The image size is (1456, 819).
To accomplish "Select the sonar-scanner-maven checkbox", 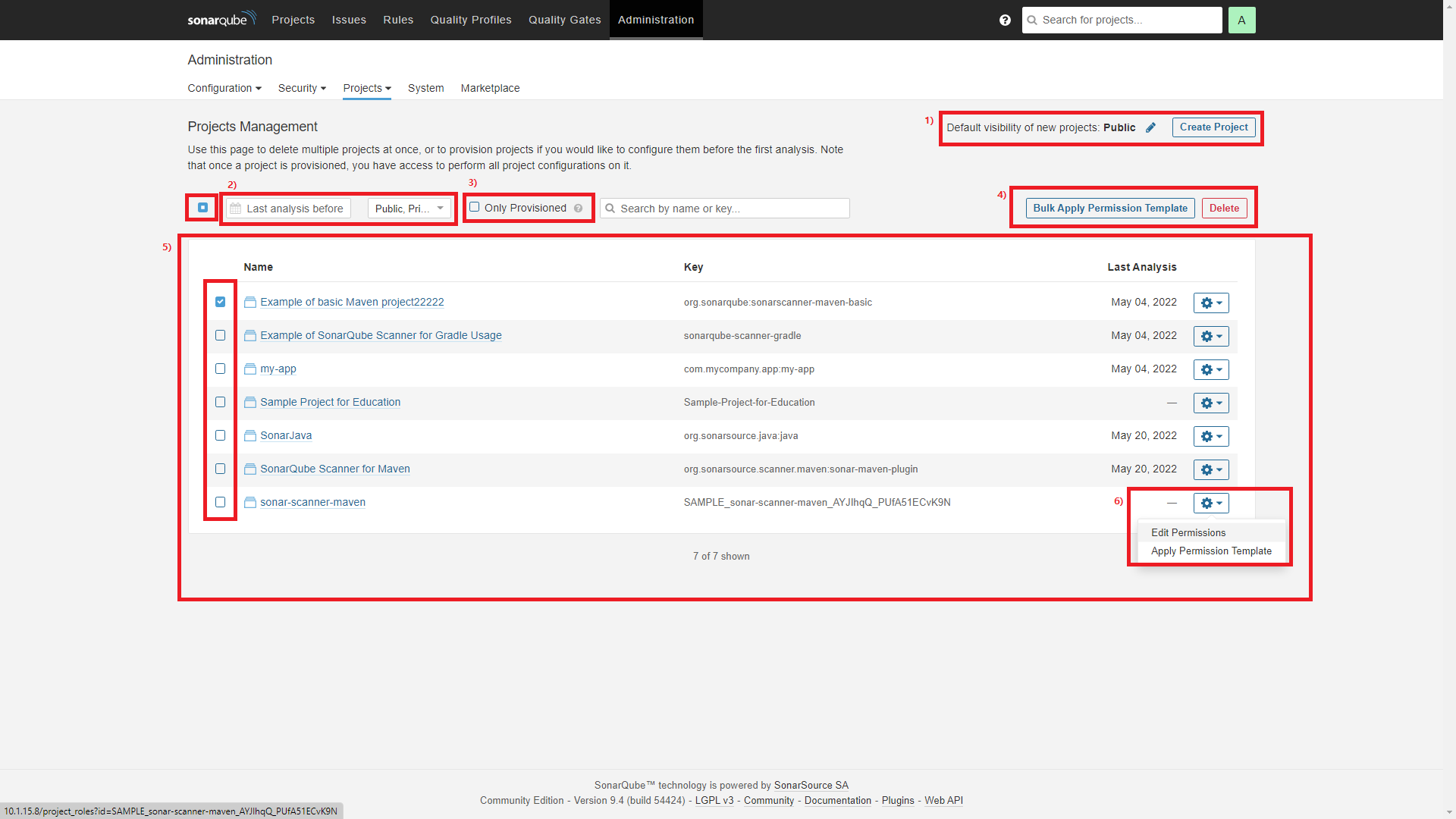I will click(x=220, y=502).
